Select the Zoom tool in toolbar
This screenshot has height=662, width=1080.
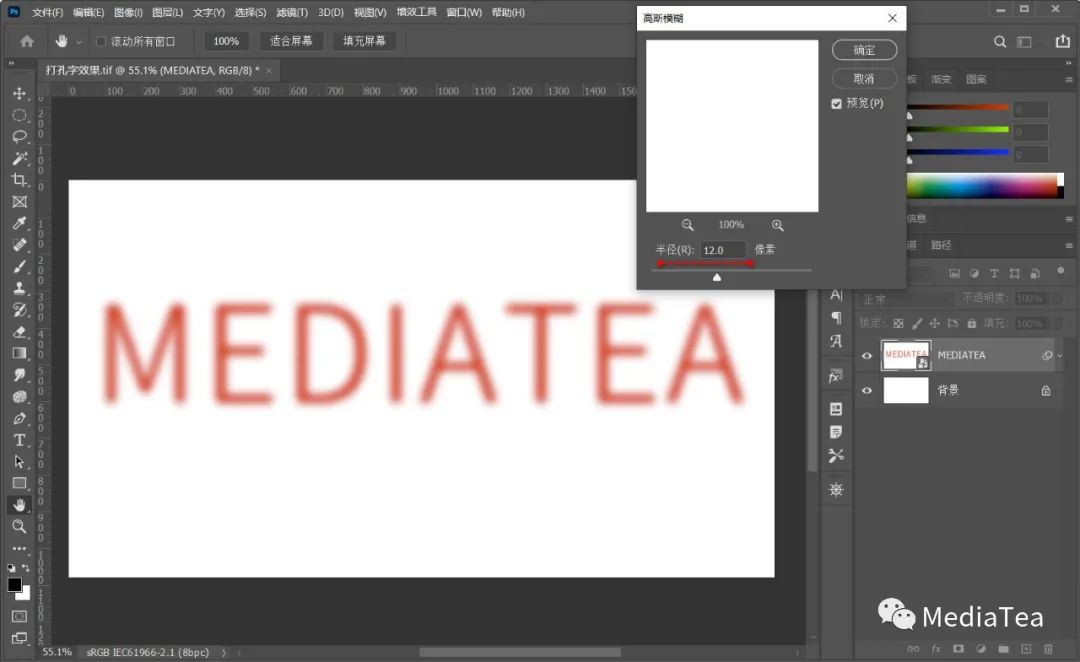pos(19,527)
